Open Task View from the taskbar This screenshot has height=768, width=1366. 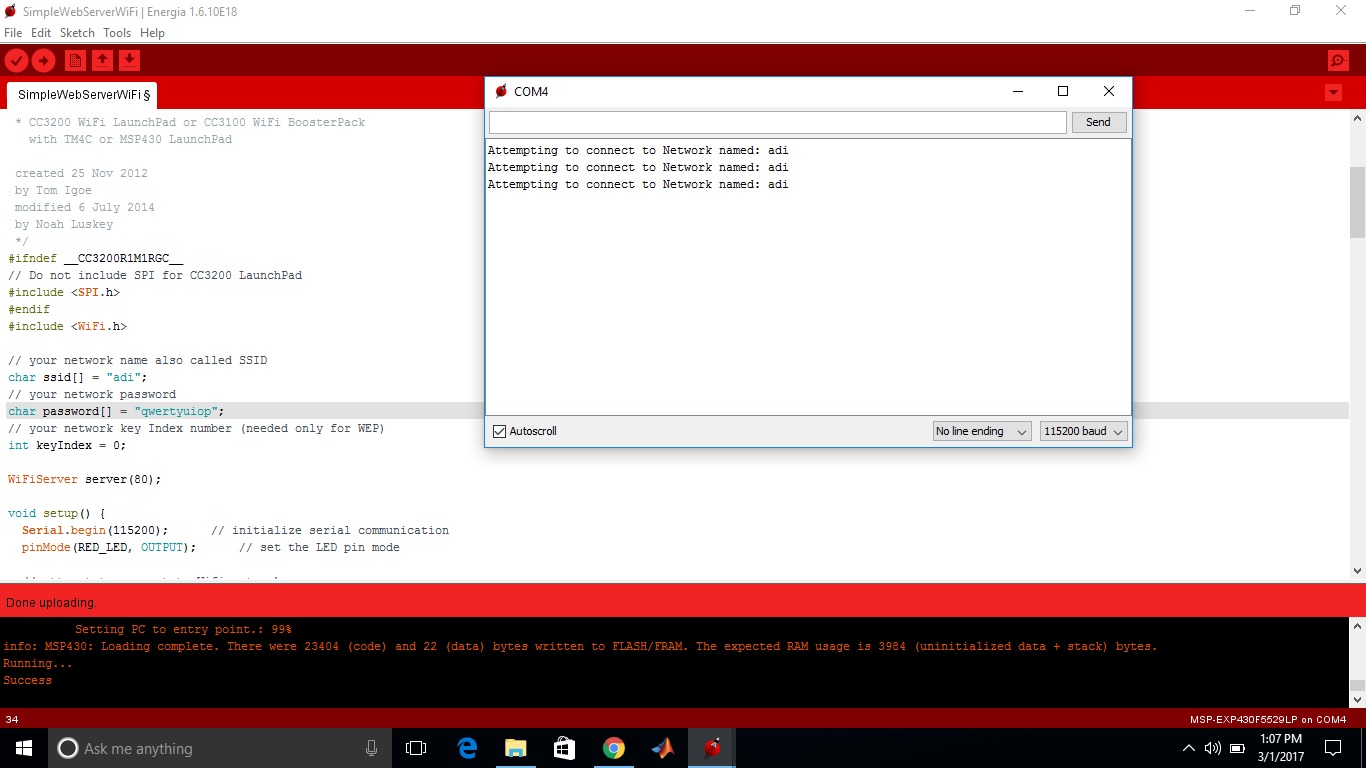coord(416,748)
